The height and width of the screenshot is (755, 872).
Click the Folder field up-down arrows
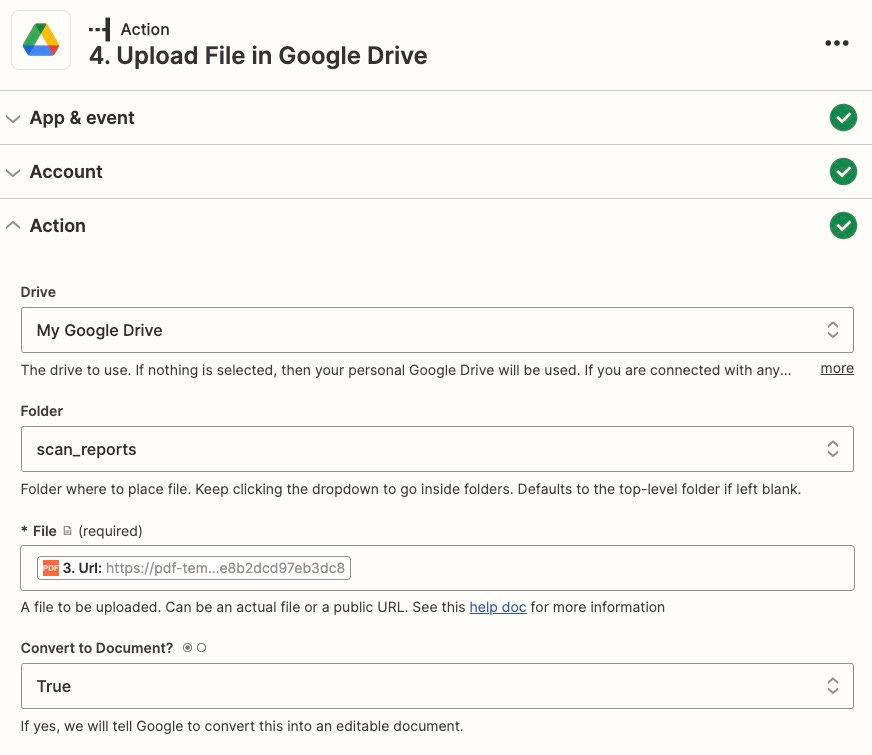click(833, 449)
